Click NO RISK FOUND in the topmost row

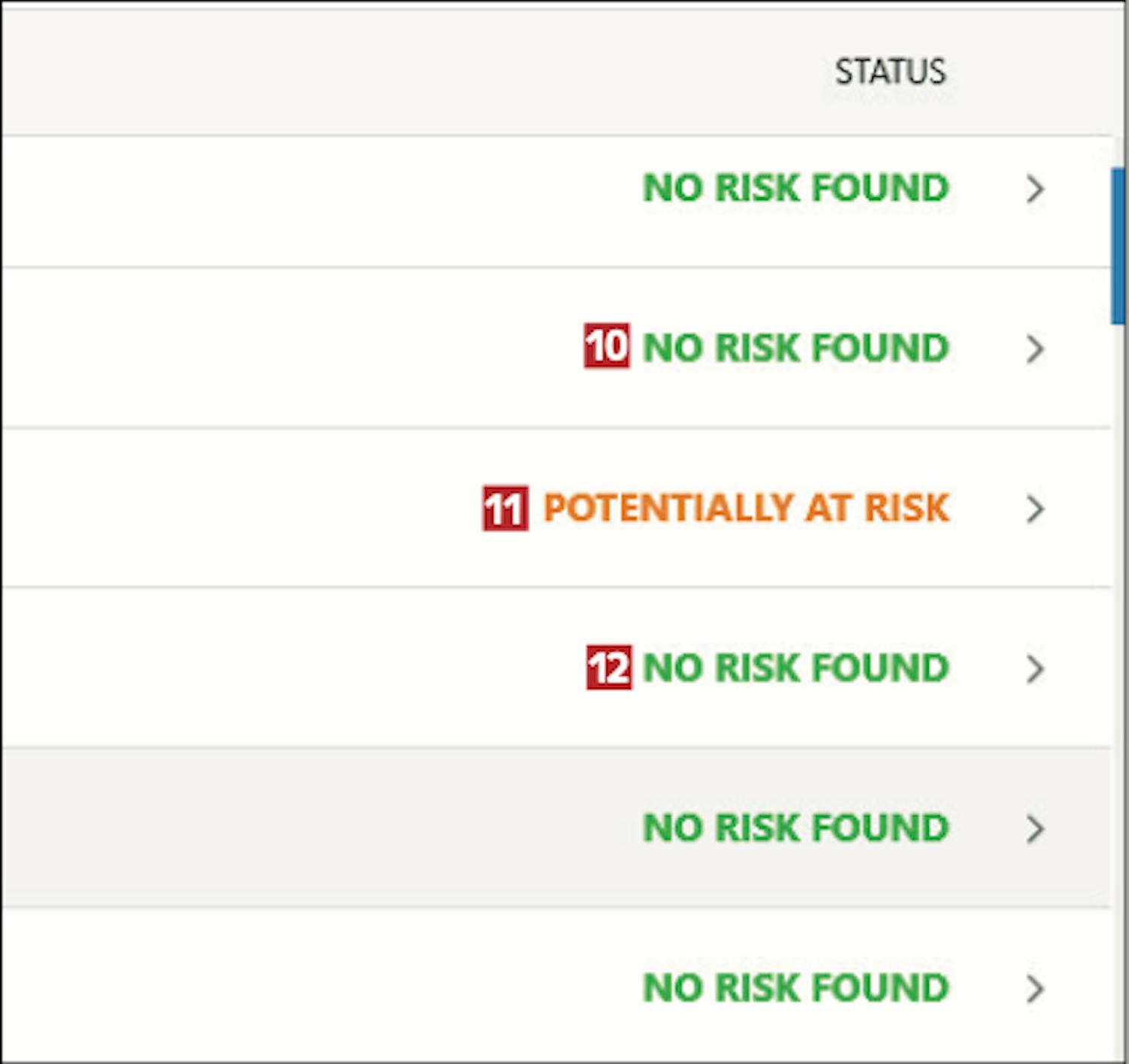[x=796, y=188]
